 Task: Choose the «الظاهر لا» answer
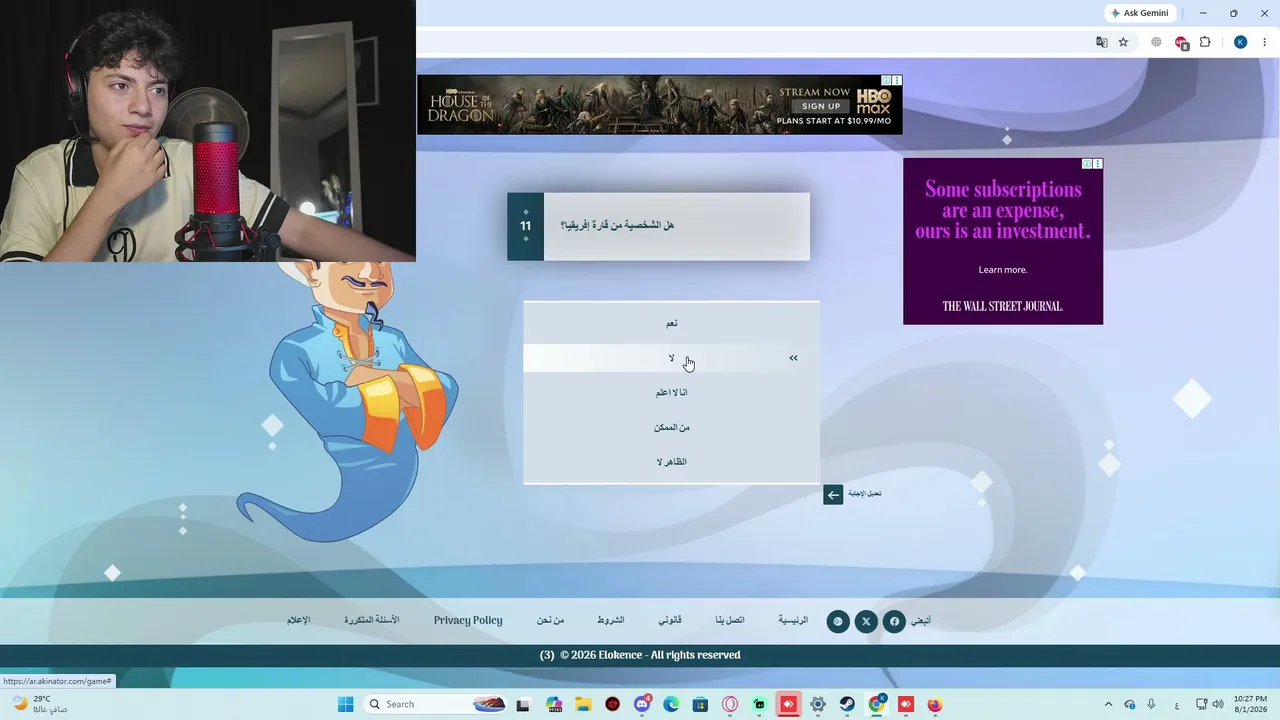671,462
